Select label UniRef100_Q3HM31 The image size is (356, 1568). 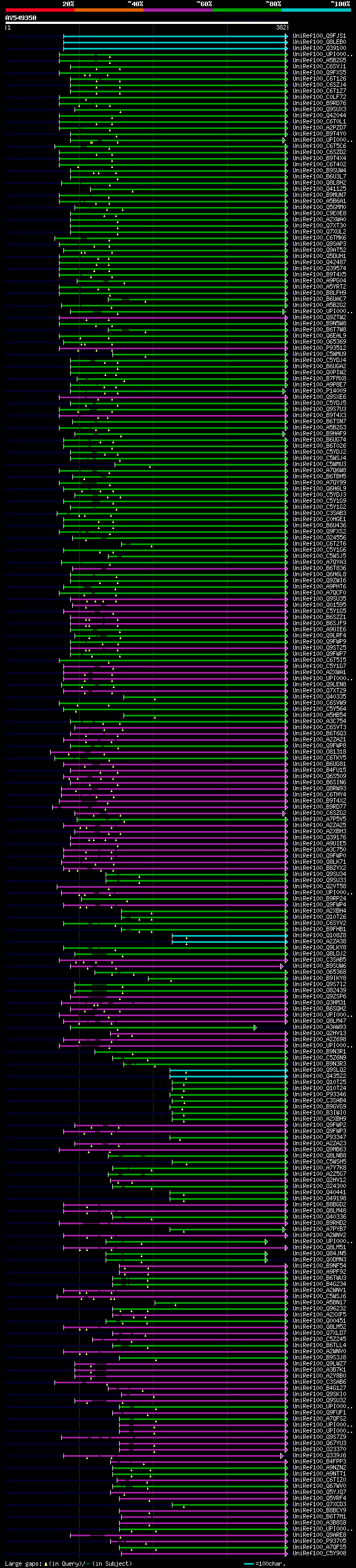(319, 1002)
